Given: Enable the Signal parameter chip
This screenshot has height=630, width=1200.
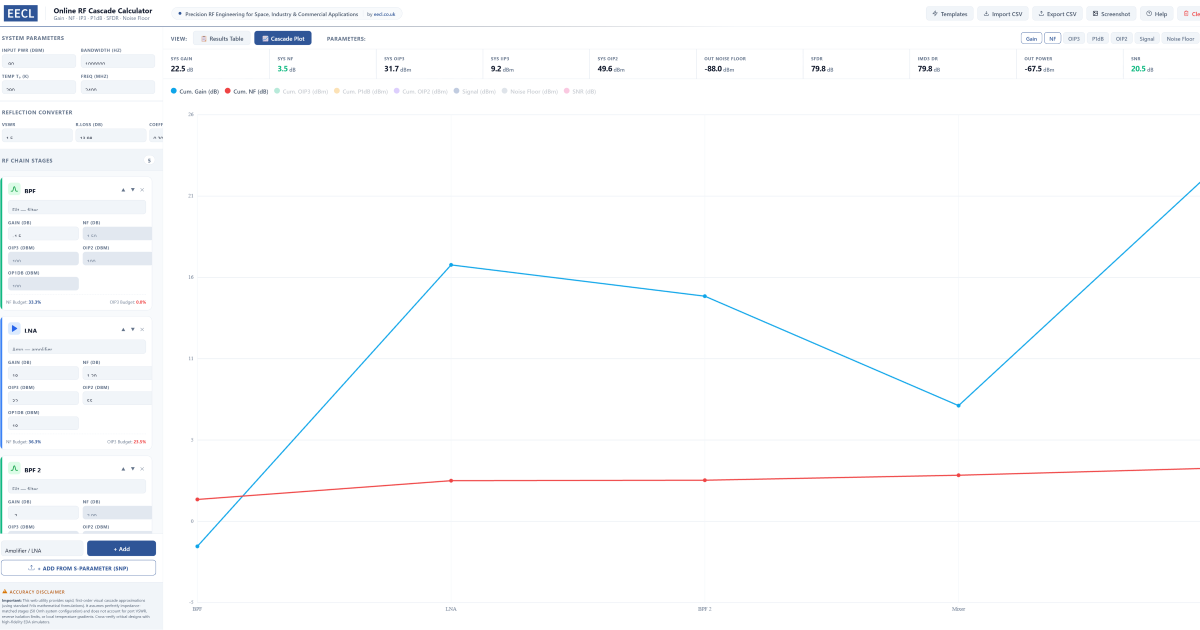Looking at the screenshot, I should point(1147,38).
